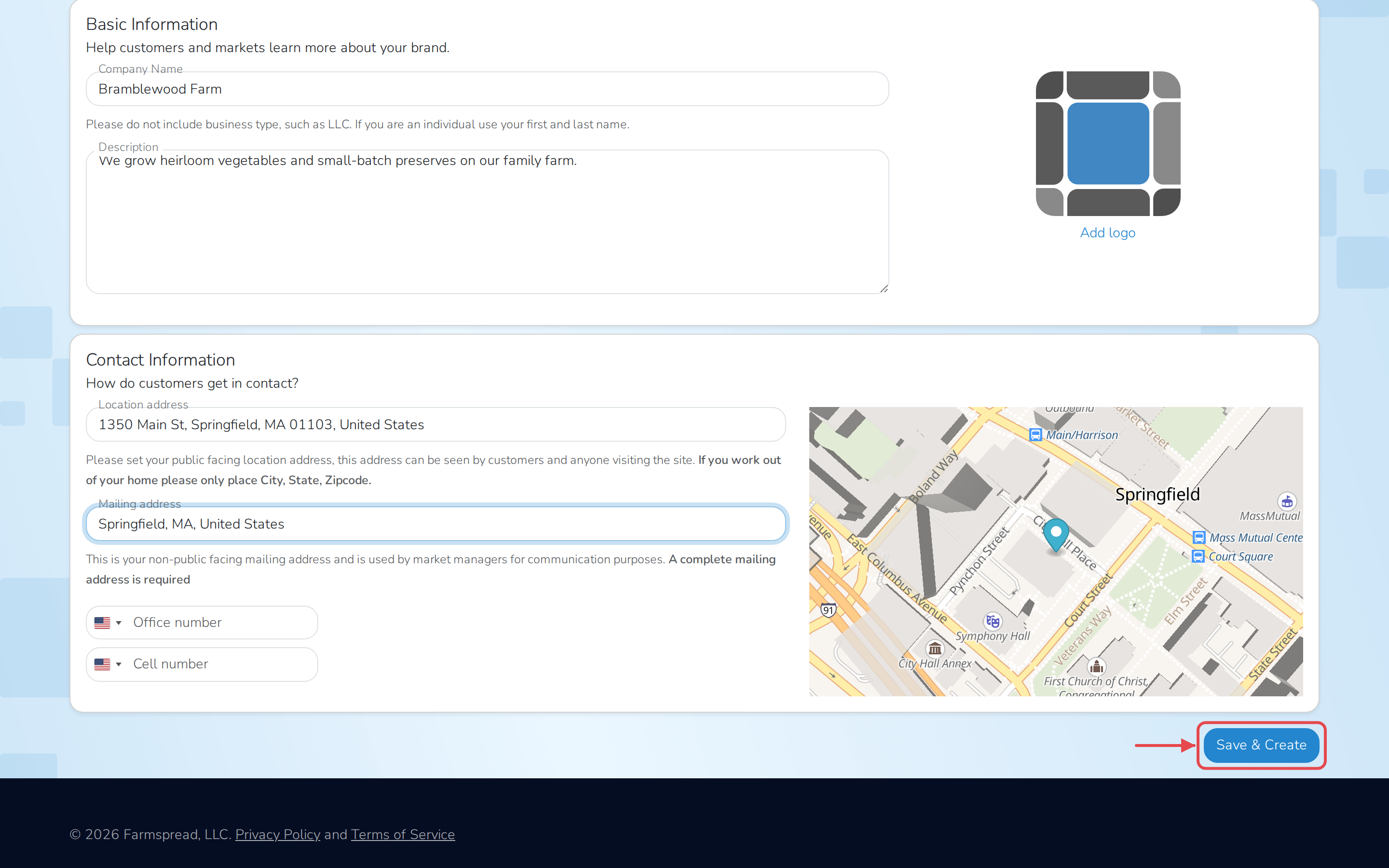
Task: Click the Pynchon Street map label
Action: pyautogui.click(x=979, y=561)
